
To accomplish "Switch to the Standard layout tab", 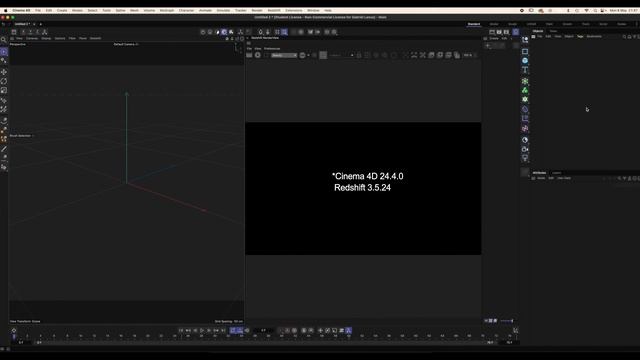I will [474, 24].
